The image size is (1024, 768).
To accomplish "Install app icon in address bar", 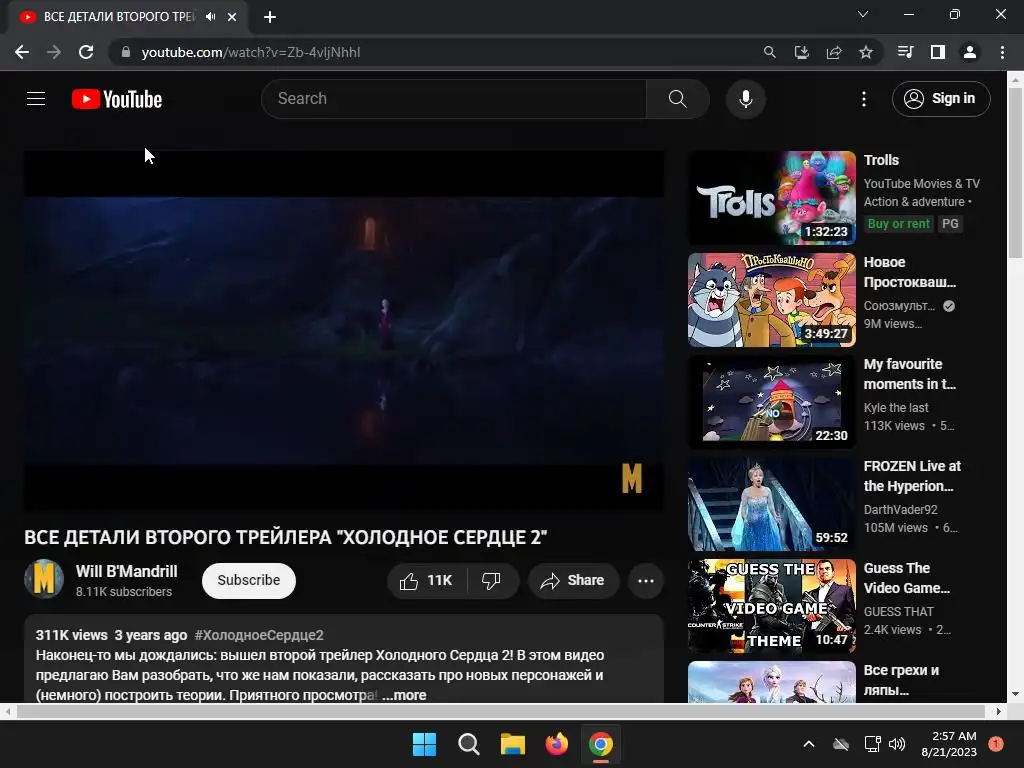I will 802,52.
